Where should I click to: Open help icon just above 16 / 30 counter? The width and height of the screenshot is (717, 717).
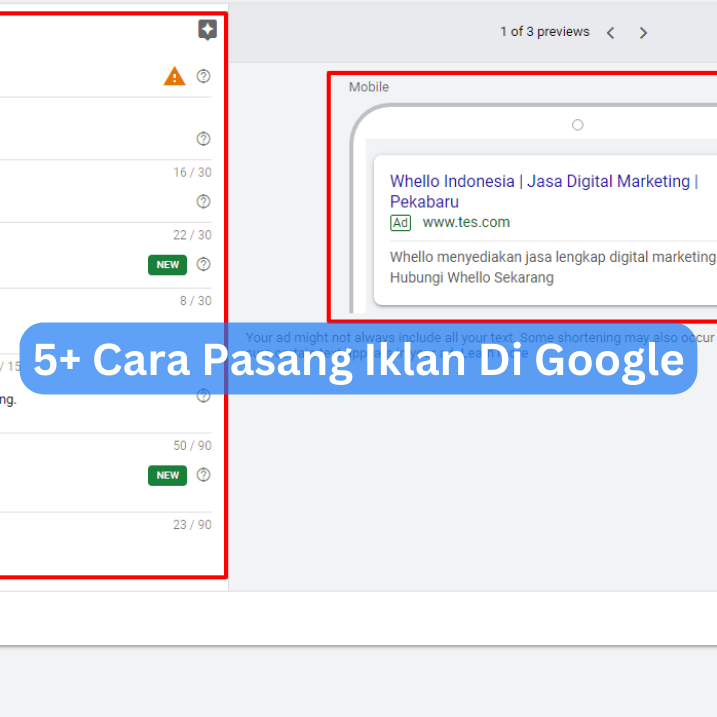point(203,139)
